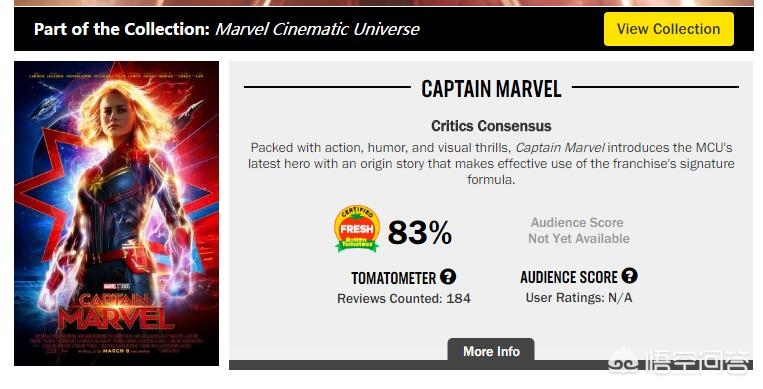
Task: Click the 83% Tomatometer score
Action: [419, 233]
